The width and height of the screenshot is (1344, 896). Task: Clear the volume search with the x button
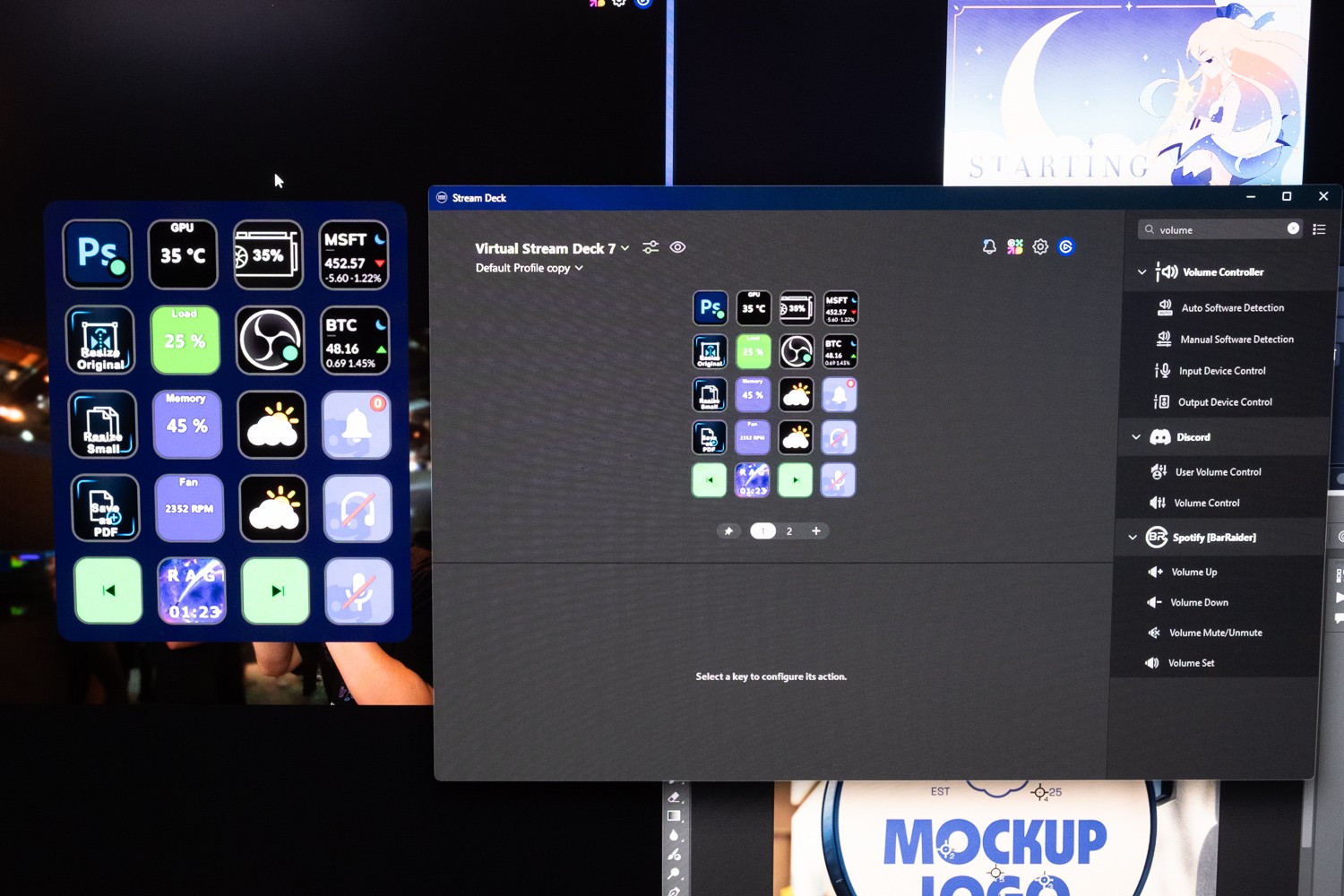1293,228
